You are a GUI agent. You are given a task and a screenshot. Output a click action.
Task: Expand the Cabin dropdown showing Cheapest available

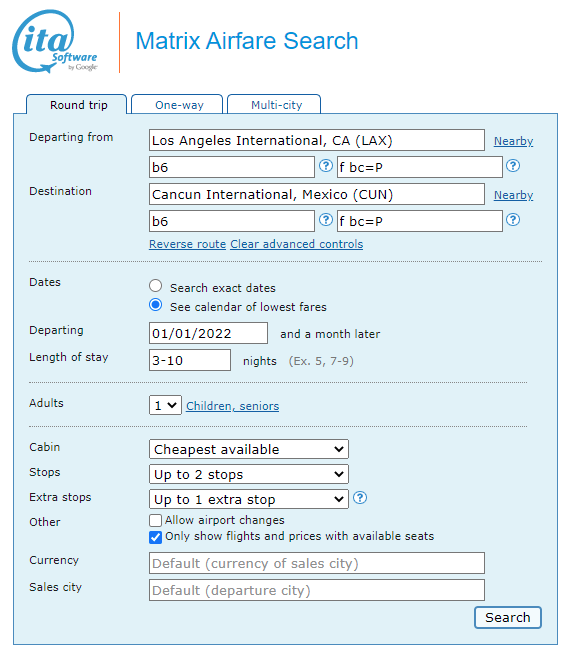coord(249,449)
